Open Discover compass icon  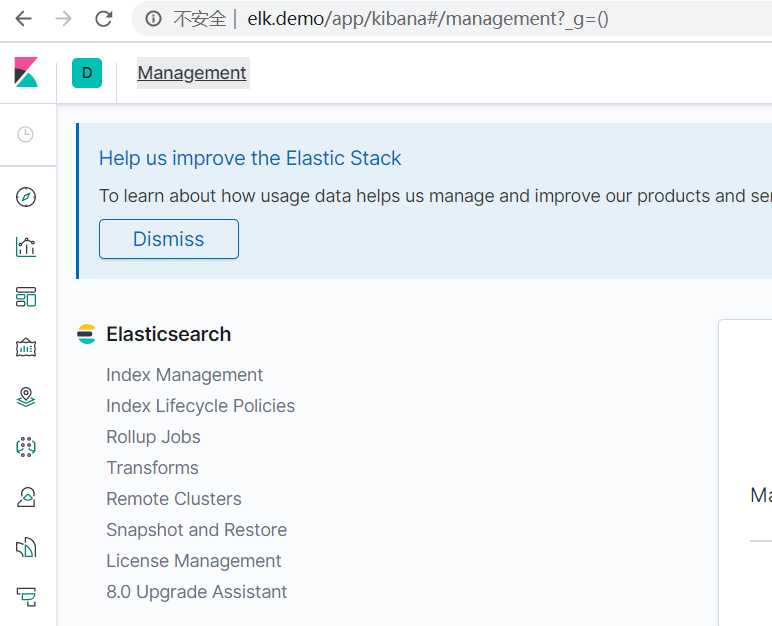click(x=26, y=197)
